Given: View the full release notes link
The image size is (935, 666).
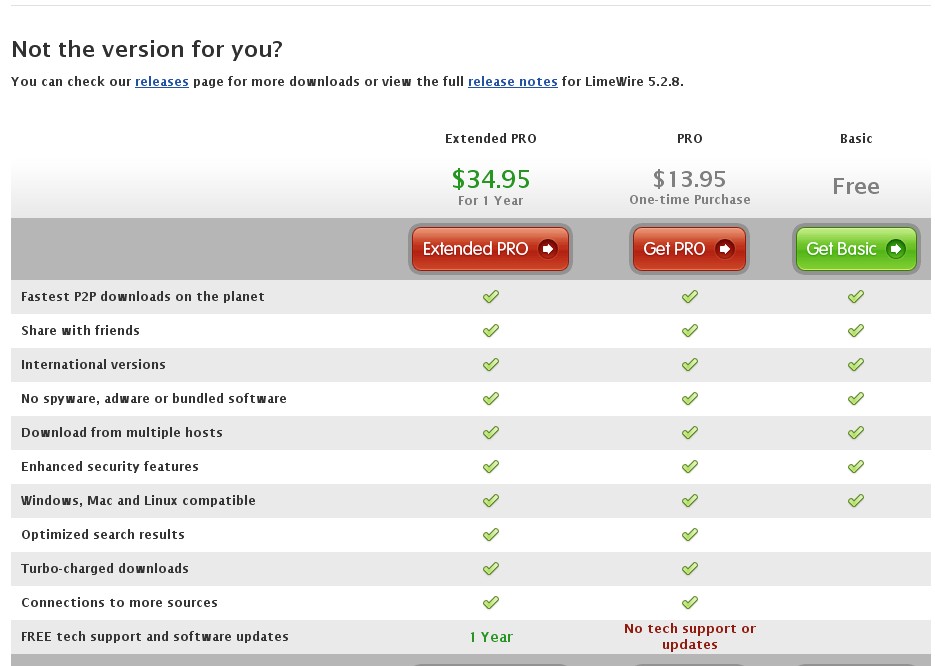Looking at the screenshot, I should [513, 81].
